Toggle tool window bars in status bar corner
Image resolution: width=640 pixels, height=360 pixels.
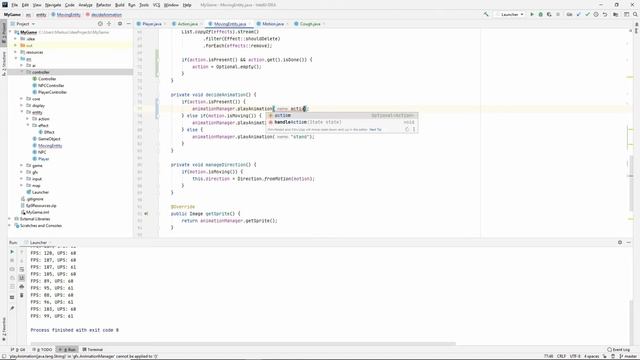(x=3, y=356)
